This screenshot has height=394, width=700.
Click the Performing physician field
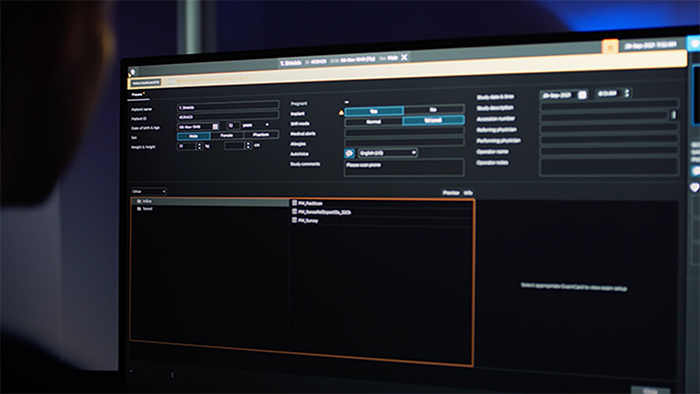(x=610, y=139)
